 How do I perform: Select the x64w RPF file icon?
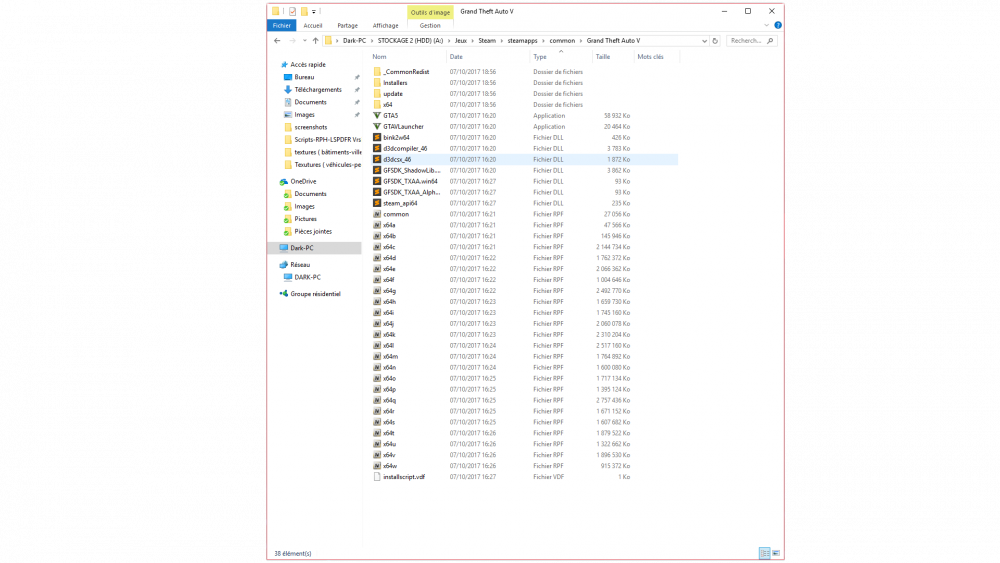pyautogui.click(x=377, y=466)
